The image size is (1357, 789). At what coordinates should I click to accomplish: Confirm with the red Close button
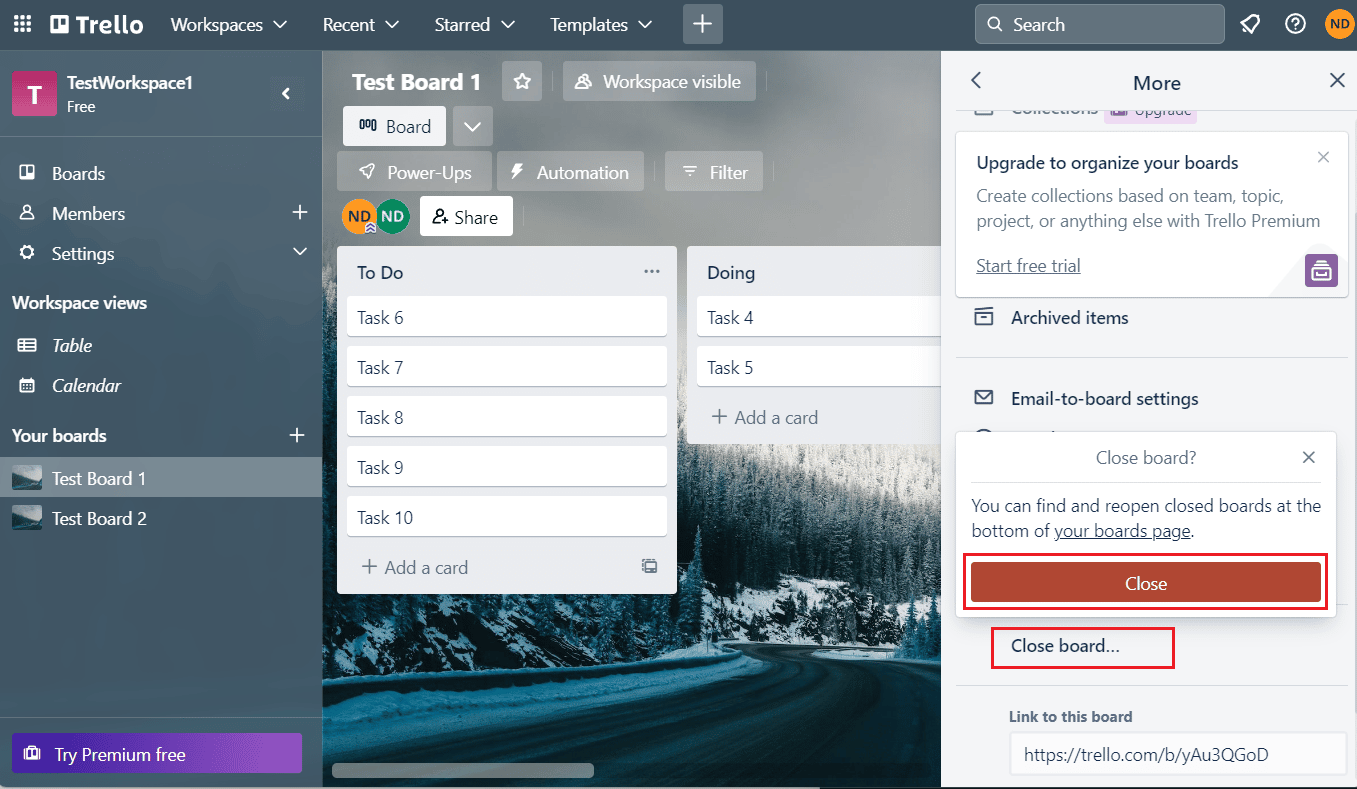pyautogui.click(x=1146, y=583)
